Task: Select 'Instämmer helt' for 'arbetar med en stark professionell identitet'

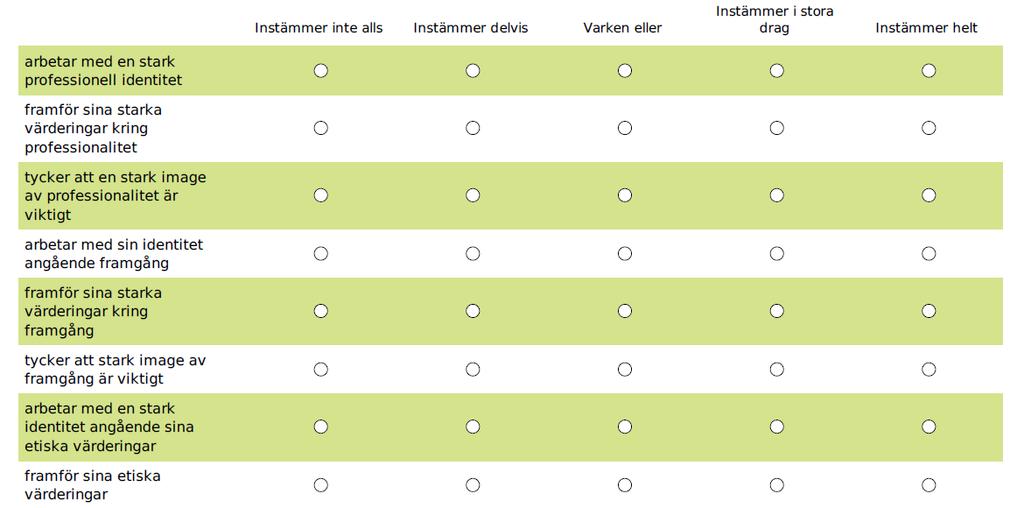Action: (929, 71)
